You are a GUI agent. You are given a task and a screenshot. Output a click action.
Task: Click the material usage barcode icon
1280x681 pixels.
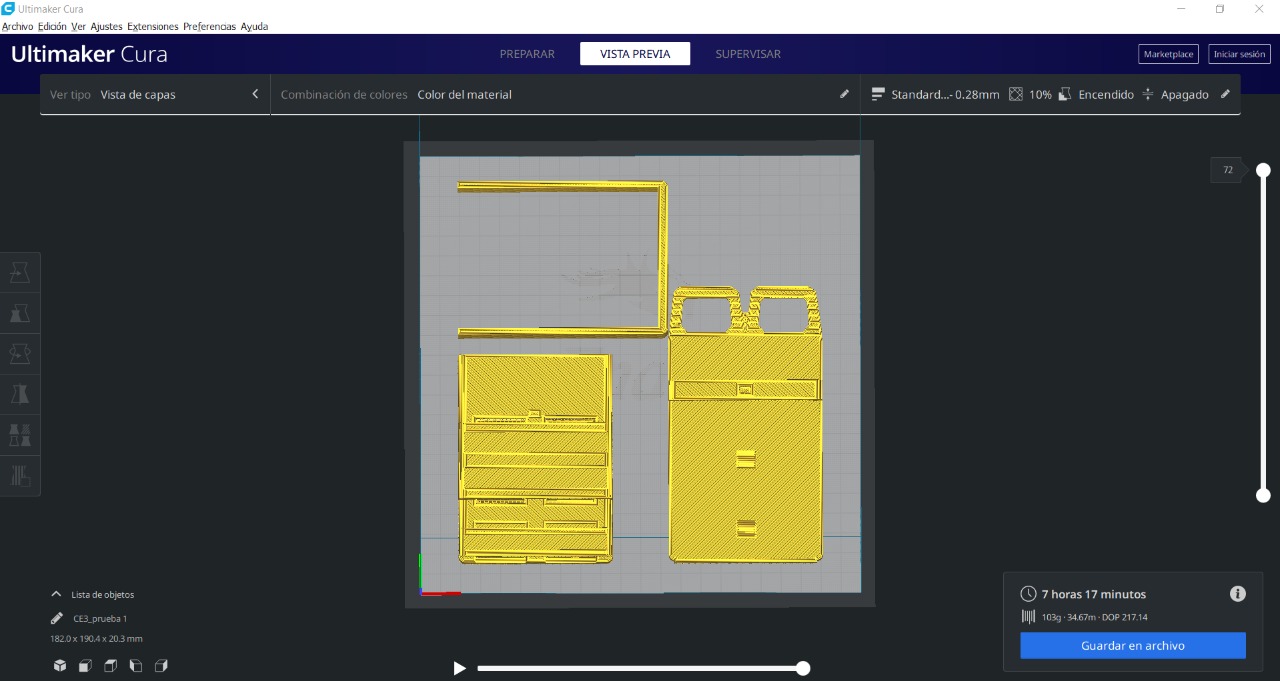pos(1028,617)
